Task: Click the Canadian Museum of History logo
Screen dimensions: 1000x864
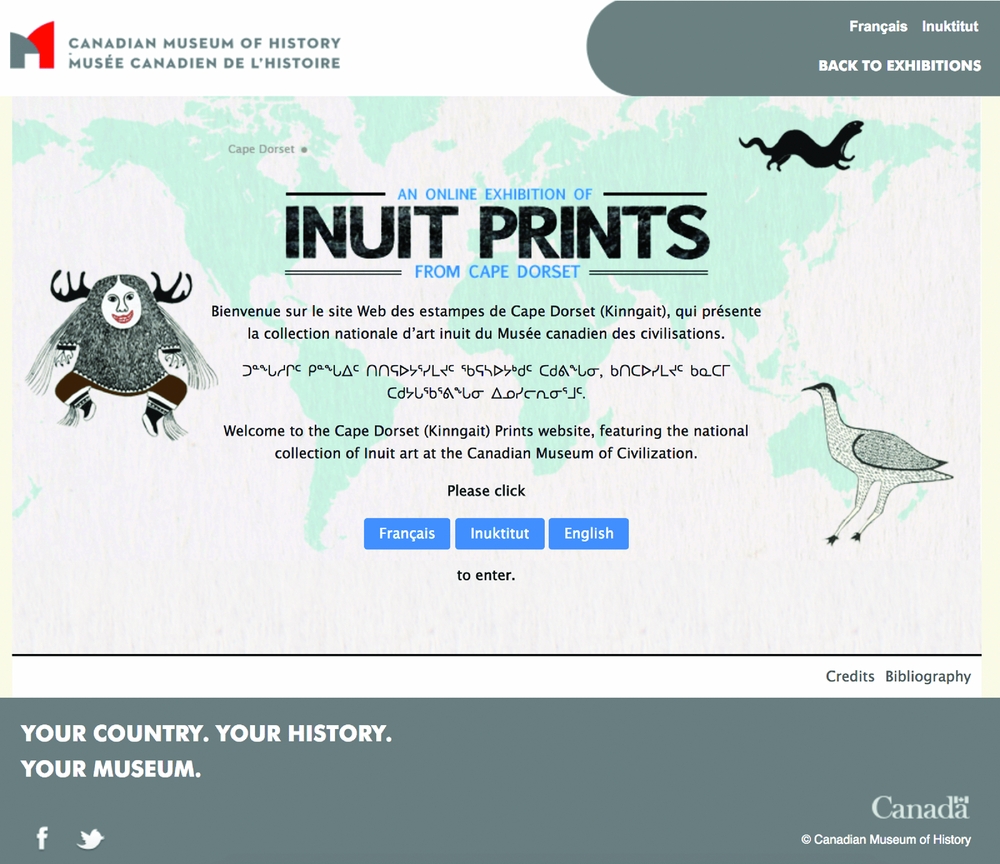Action: point(32,46)
